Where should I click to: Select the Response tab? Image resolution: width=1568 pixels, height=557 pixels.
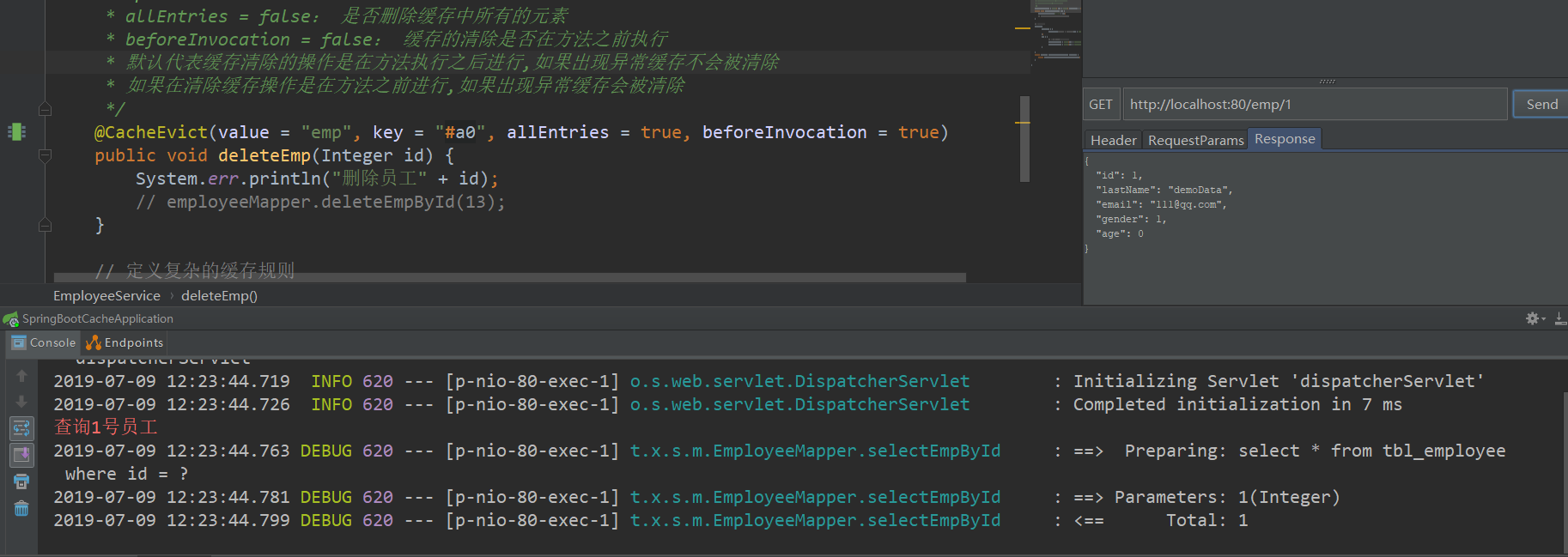pyautogui.click(x=1285, y=139)
